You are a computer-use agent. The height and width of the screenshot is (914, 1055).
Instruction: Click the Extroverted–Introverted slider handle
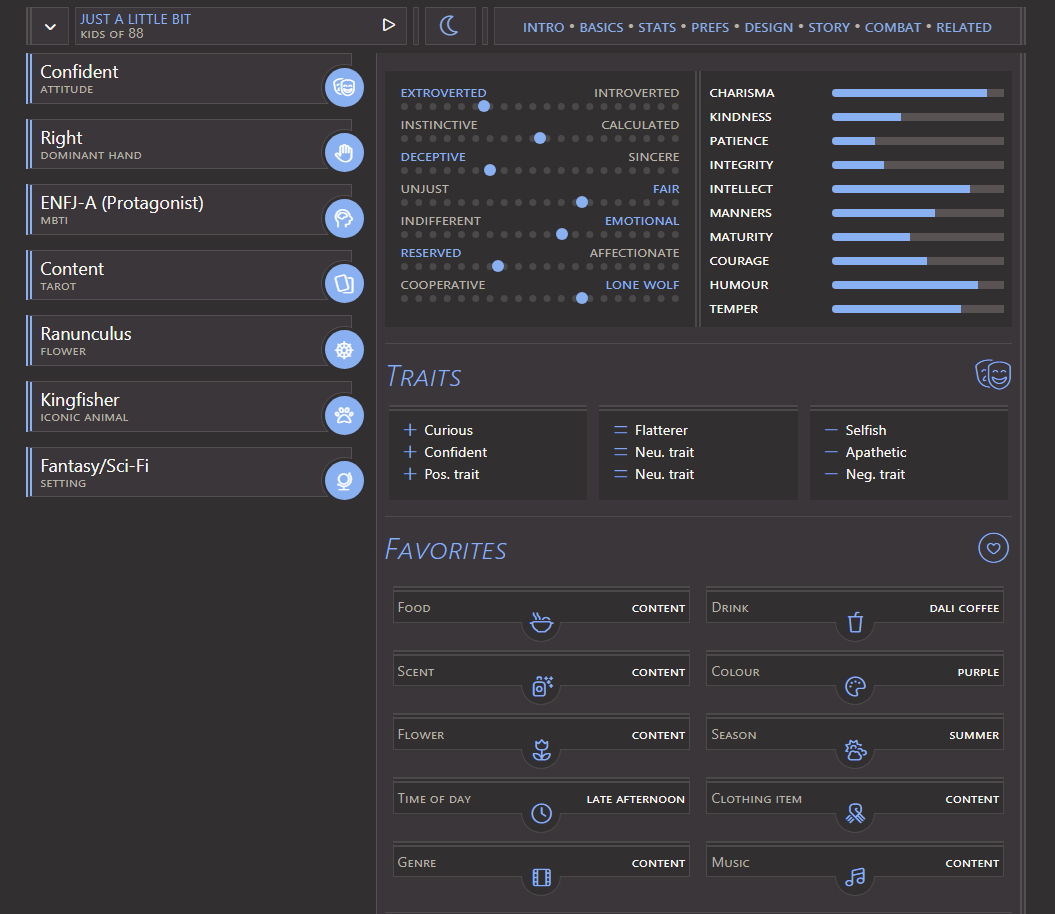tap(484, 106)
